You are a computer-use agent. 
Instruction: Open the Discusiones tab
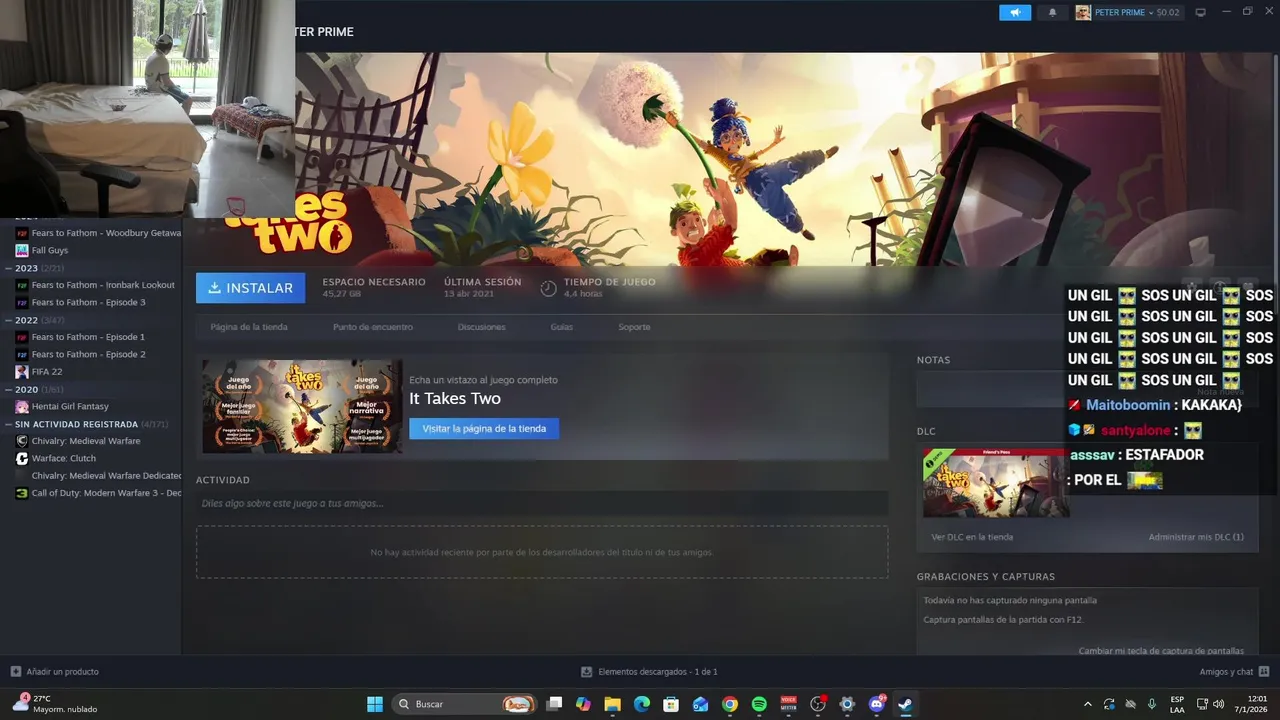tap(482, 327)
